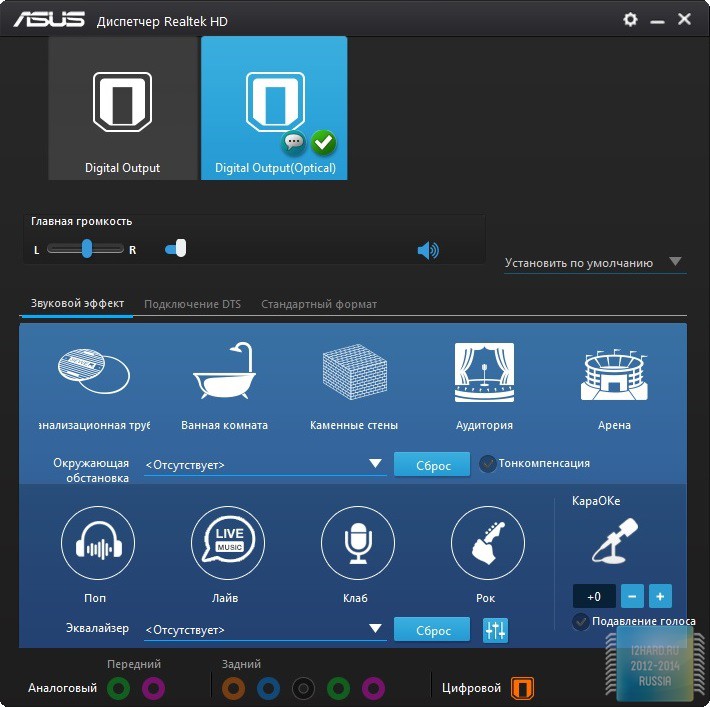The image size is (710, 707).
Task: Minimize the Realtek HD manager window
Action: tap(657, 21)
